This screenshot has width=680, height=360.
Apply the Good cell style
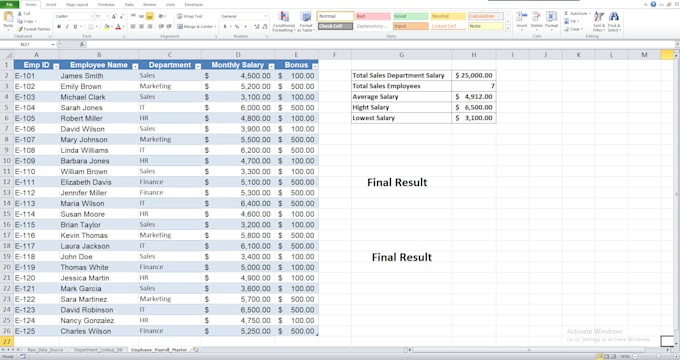point(410,16)
